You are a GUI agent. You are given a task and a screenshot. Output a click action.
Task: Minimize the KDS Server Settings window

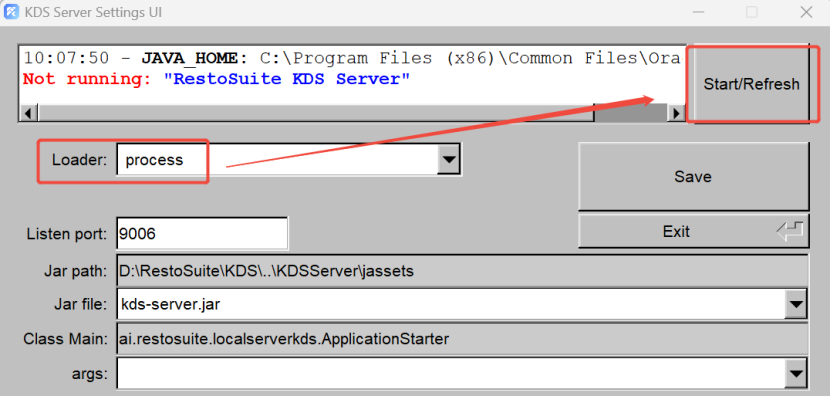pos(697,12)
